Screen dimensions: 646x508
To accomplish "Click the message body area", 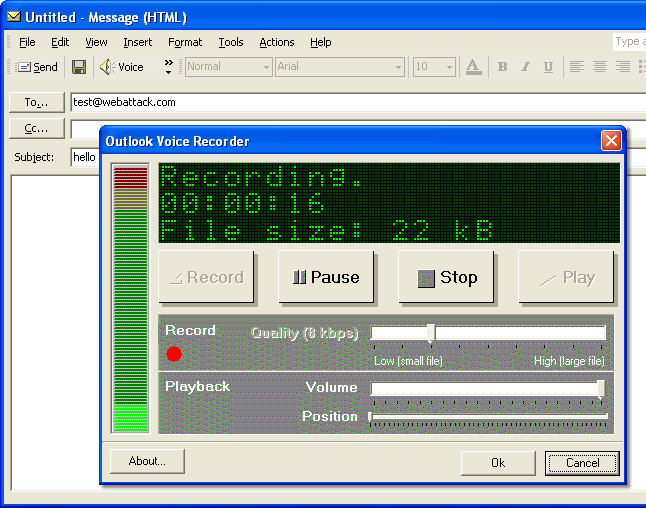I will tap(55, 332).
